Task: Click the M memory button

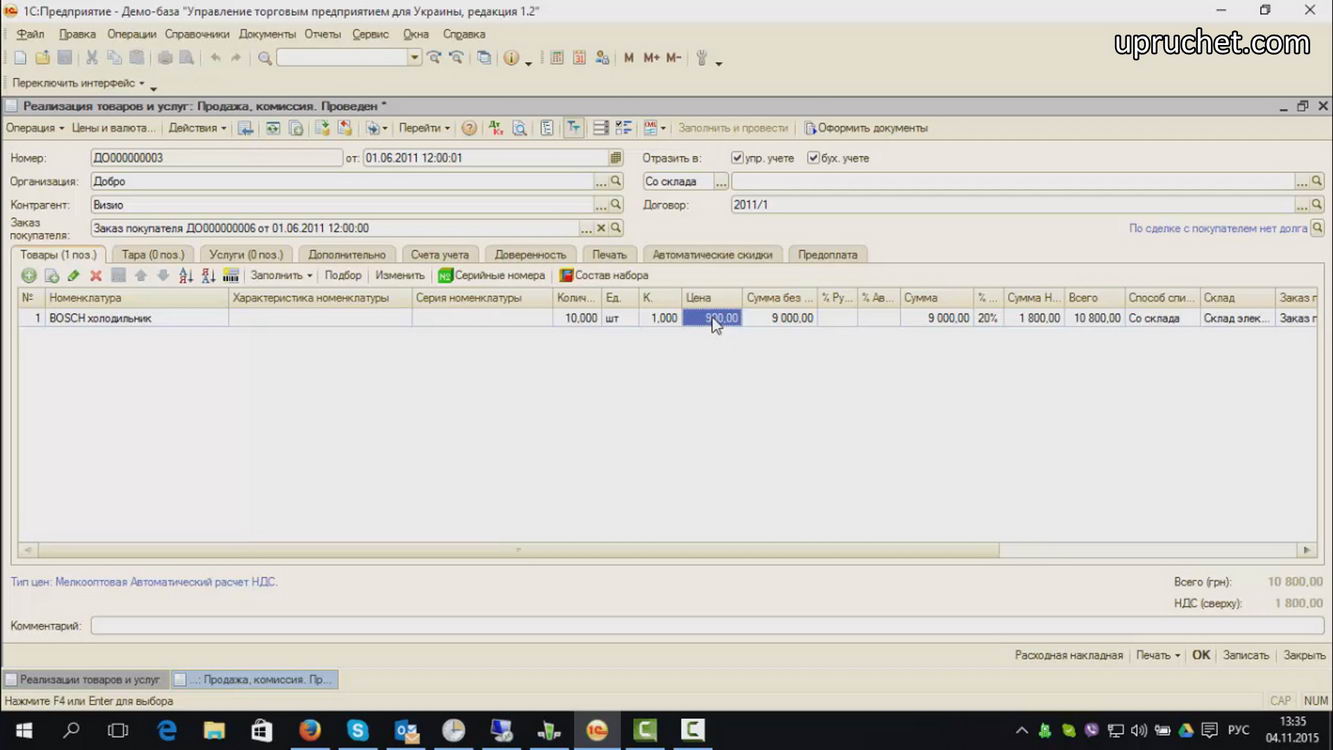Action: click(629, 58)
